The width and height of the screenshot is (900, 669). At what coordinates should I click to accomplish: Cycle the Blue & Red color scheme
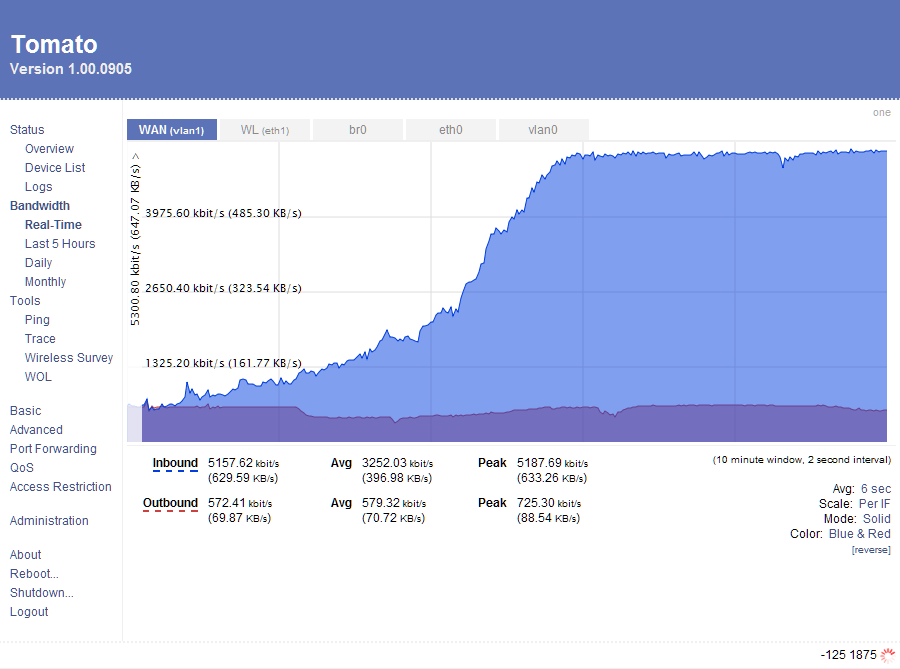tap(860, 534)
